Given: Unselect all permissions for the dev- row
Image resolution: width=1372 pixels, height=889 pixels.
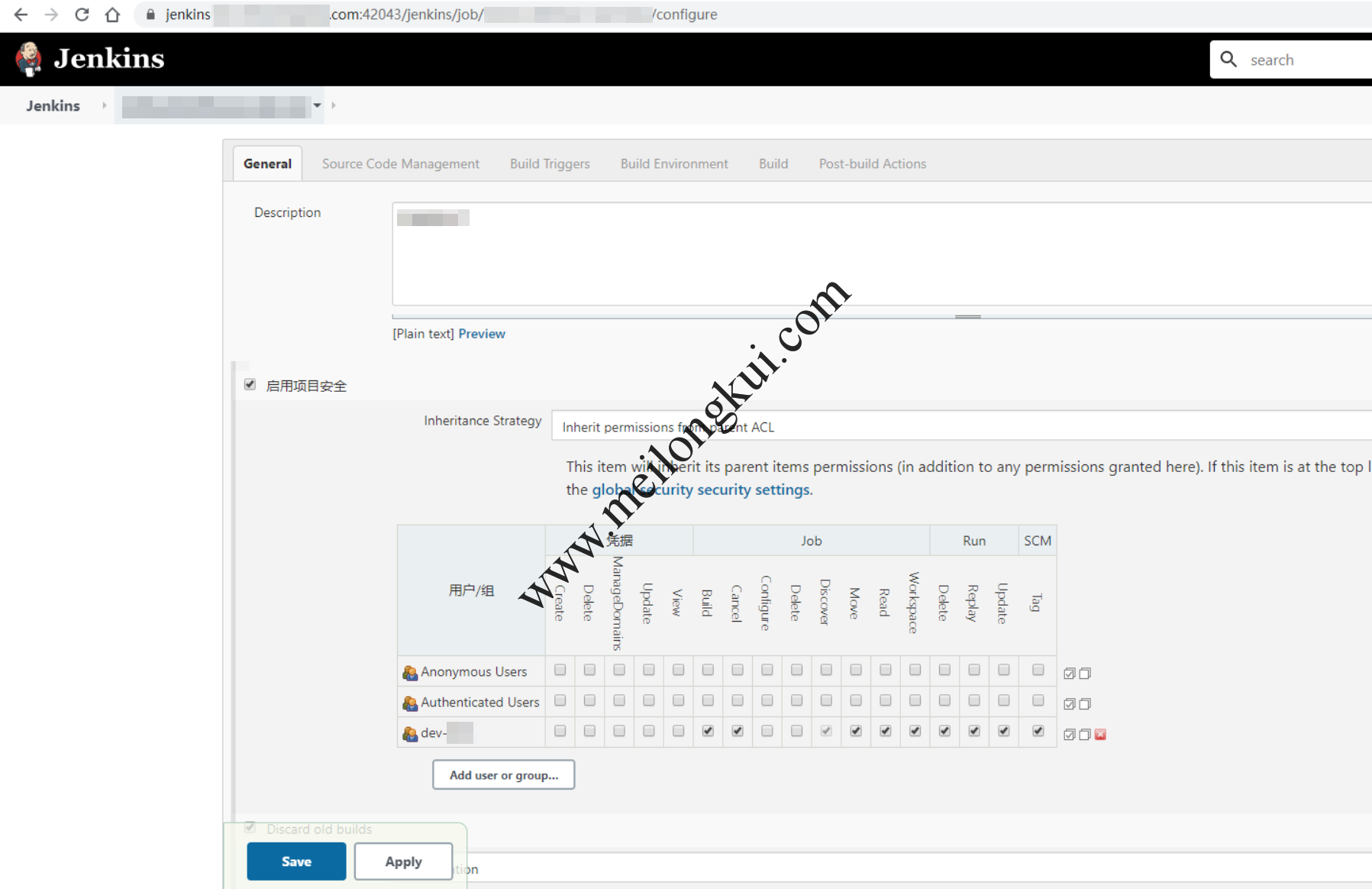Looking at the screenshot, I should [1085, 735].
